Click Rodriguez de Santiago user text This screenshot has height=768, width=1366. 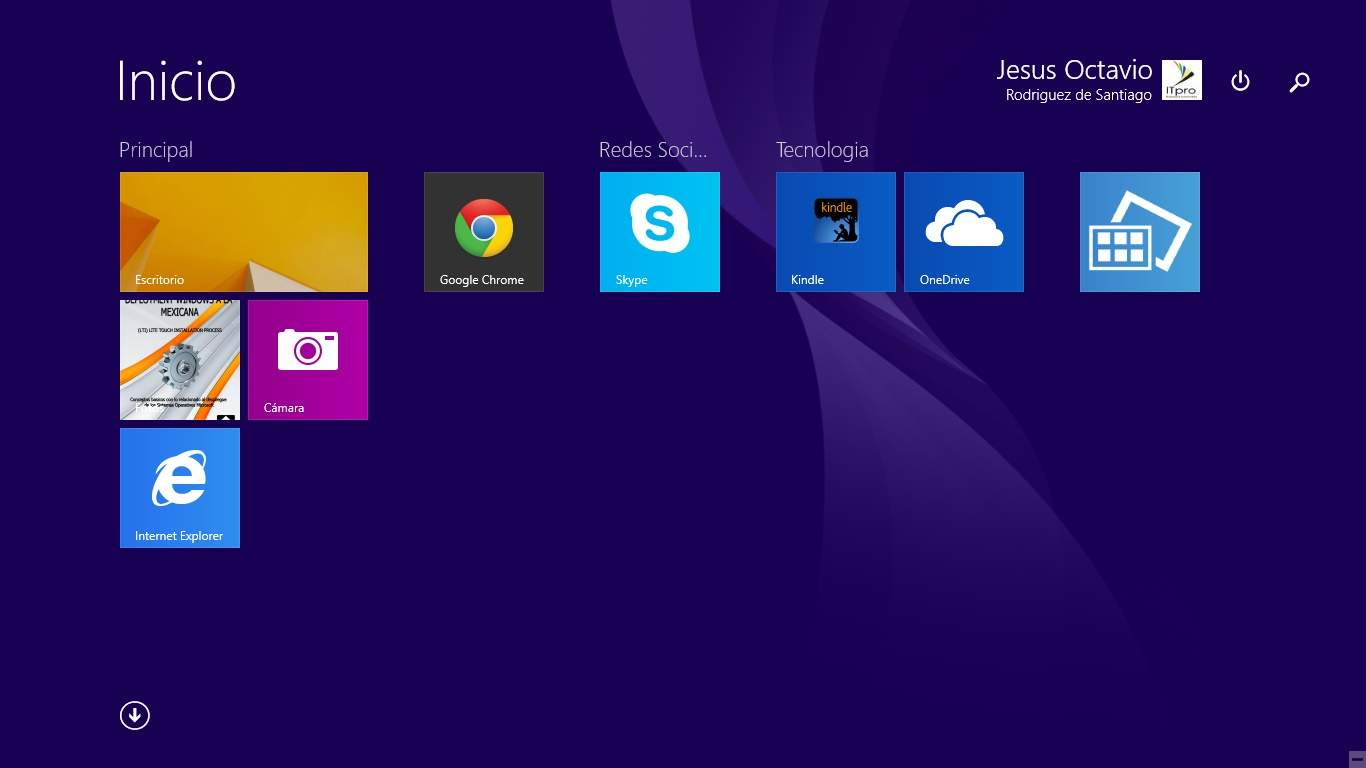[1079, 95]
